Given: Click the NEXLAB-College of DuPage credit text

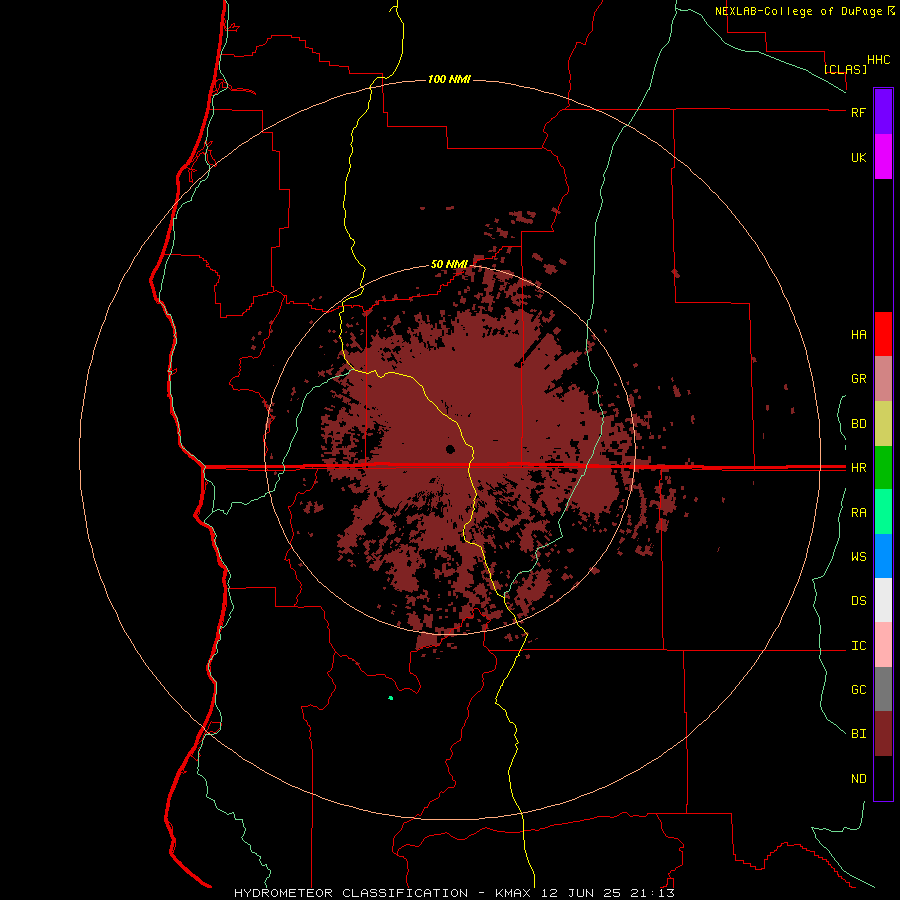Looking at the screenshot, I should (x=800, y=11).
